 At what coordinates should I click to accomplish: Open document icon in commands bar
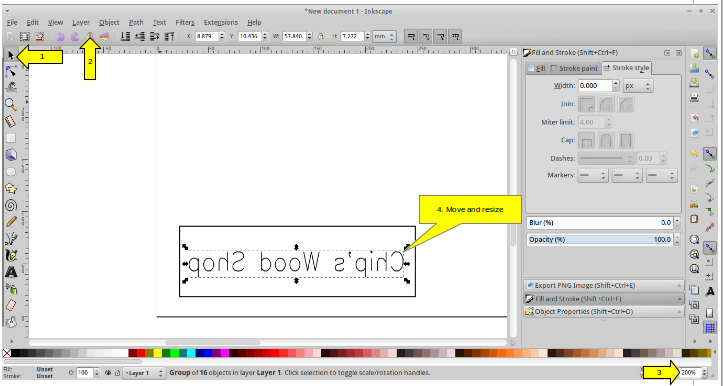coord(695,68)
